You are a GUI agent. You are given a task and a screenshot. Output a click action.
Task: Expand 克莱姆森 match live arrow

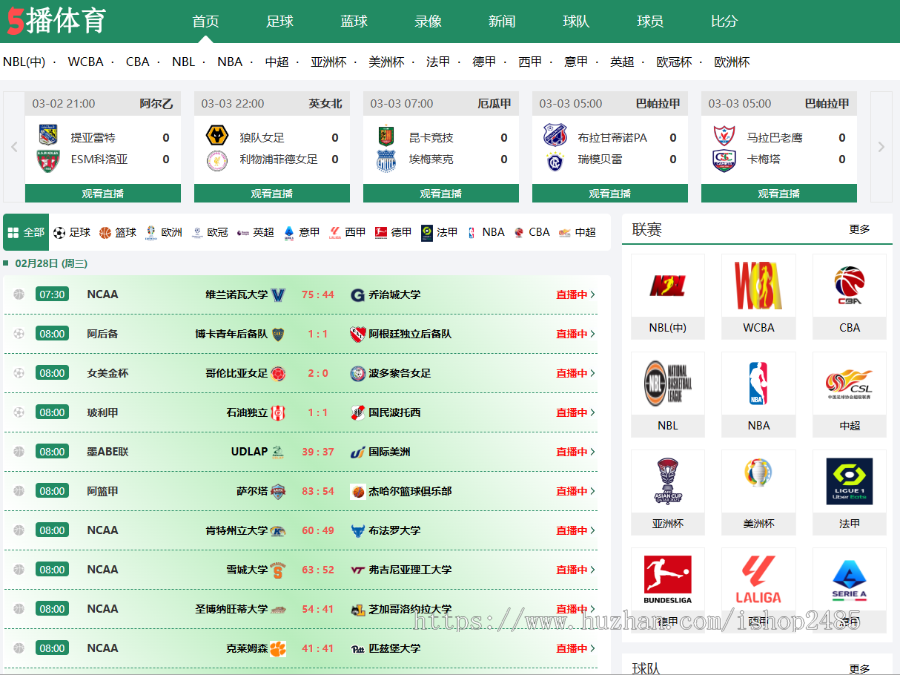tap(593, 649)
